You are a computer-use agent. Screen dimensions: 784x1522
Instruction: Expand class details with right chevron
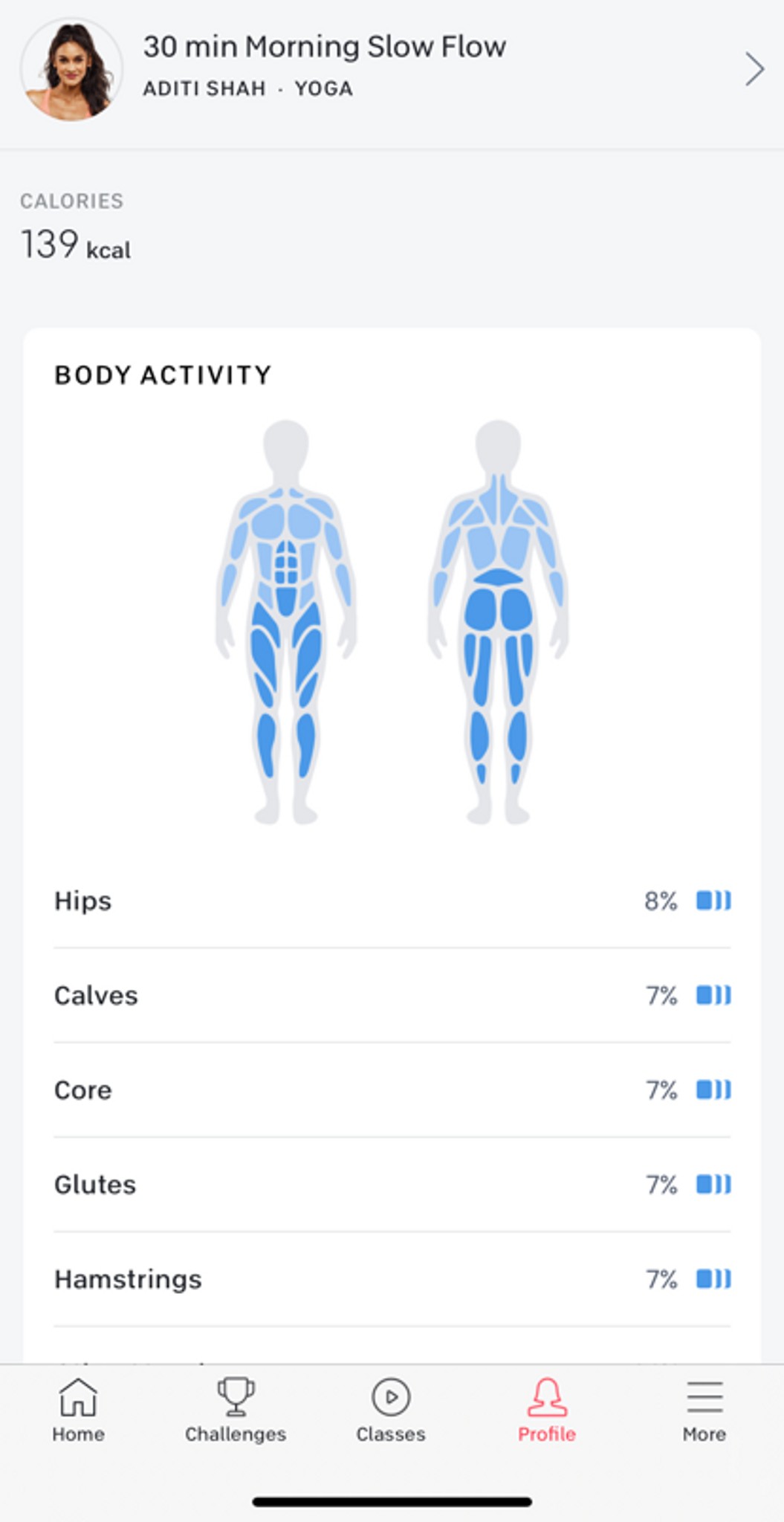[754, 69]
